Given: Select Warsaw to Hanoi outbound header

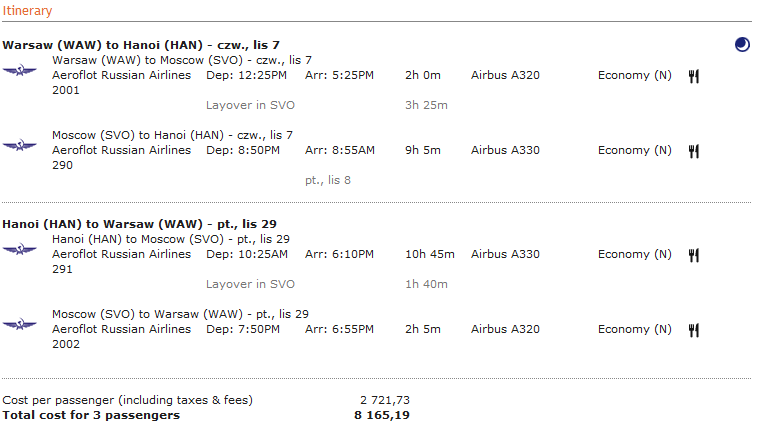Looking at the screenshot, I should pyautogui.click(x=141, y=45).
